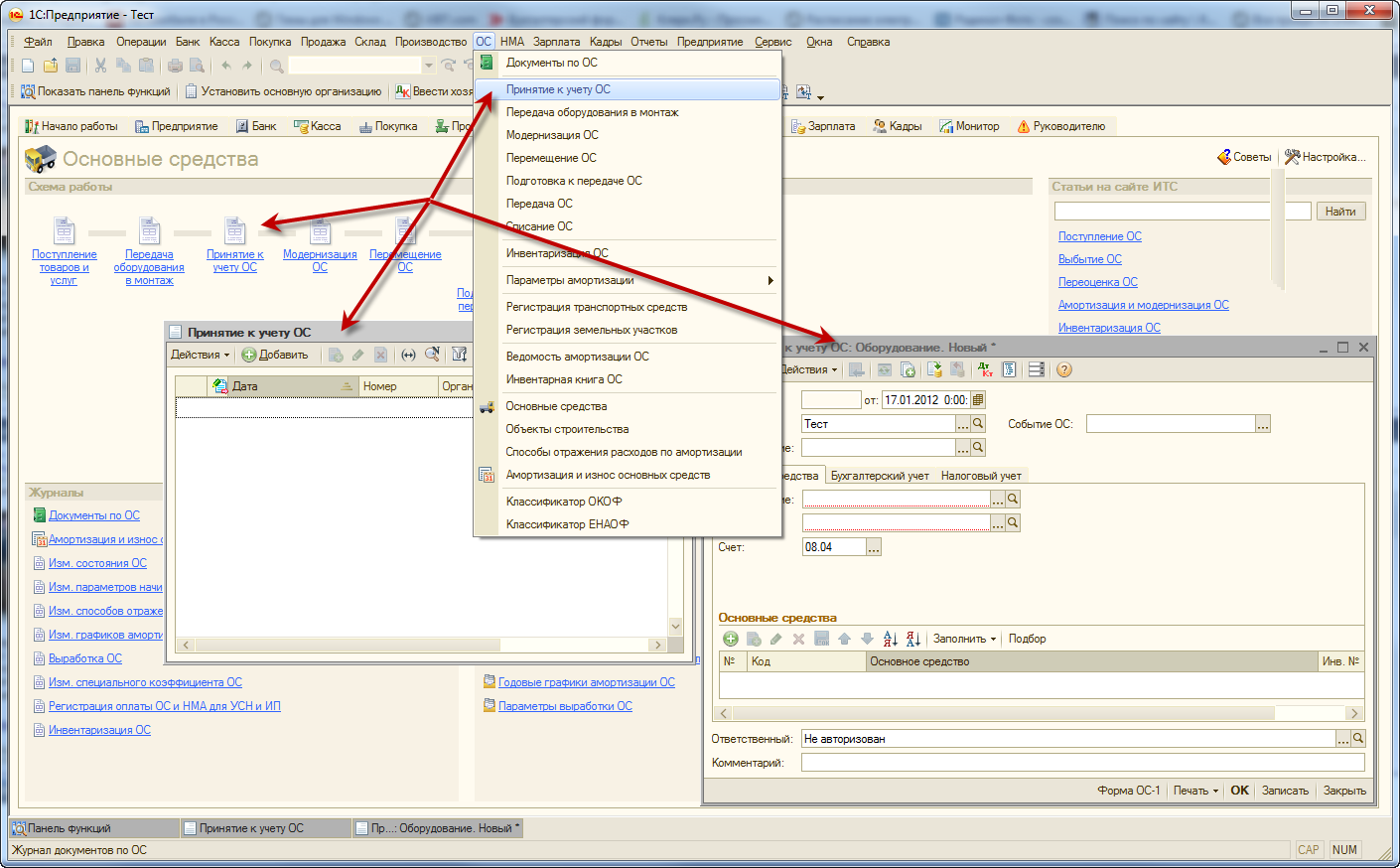The image size is (1400, 868).
Task: Open Поступление ОС link in ИТС articles
Action: pyautogui.click(x=1099, y=236)
